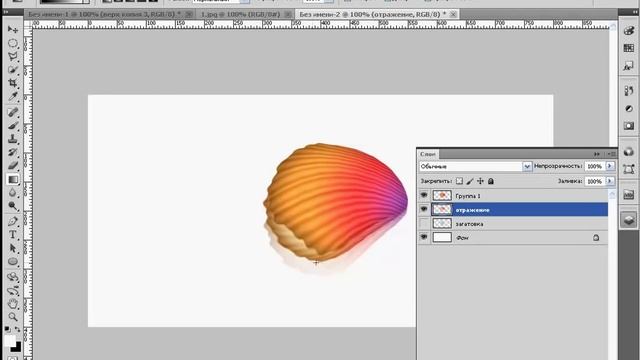Reset to default foreground and background colors
This screenshot has width=640, height=360.
point(8,329)
